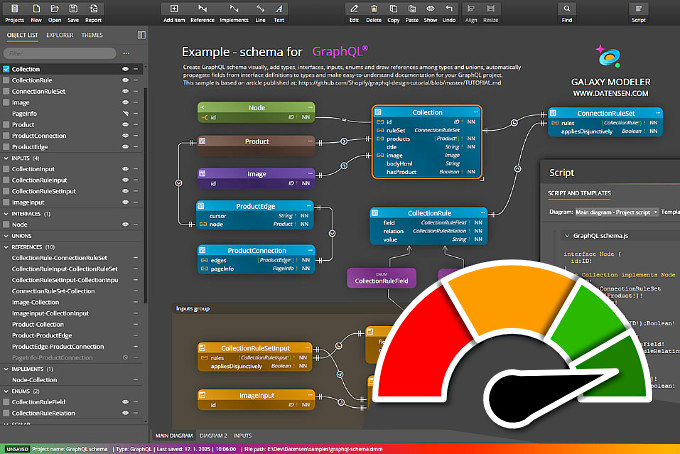Screen dimensions: 680x454
Task: Click the Show toolbar icon
Action: coord(430,13)
